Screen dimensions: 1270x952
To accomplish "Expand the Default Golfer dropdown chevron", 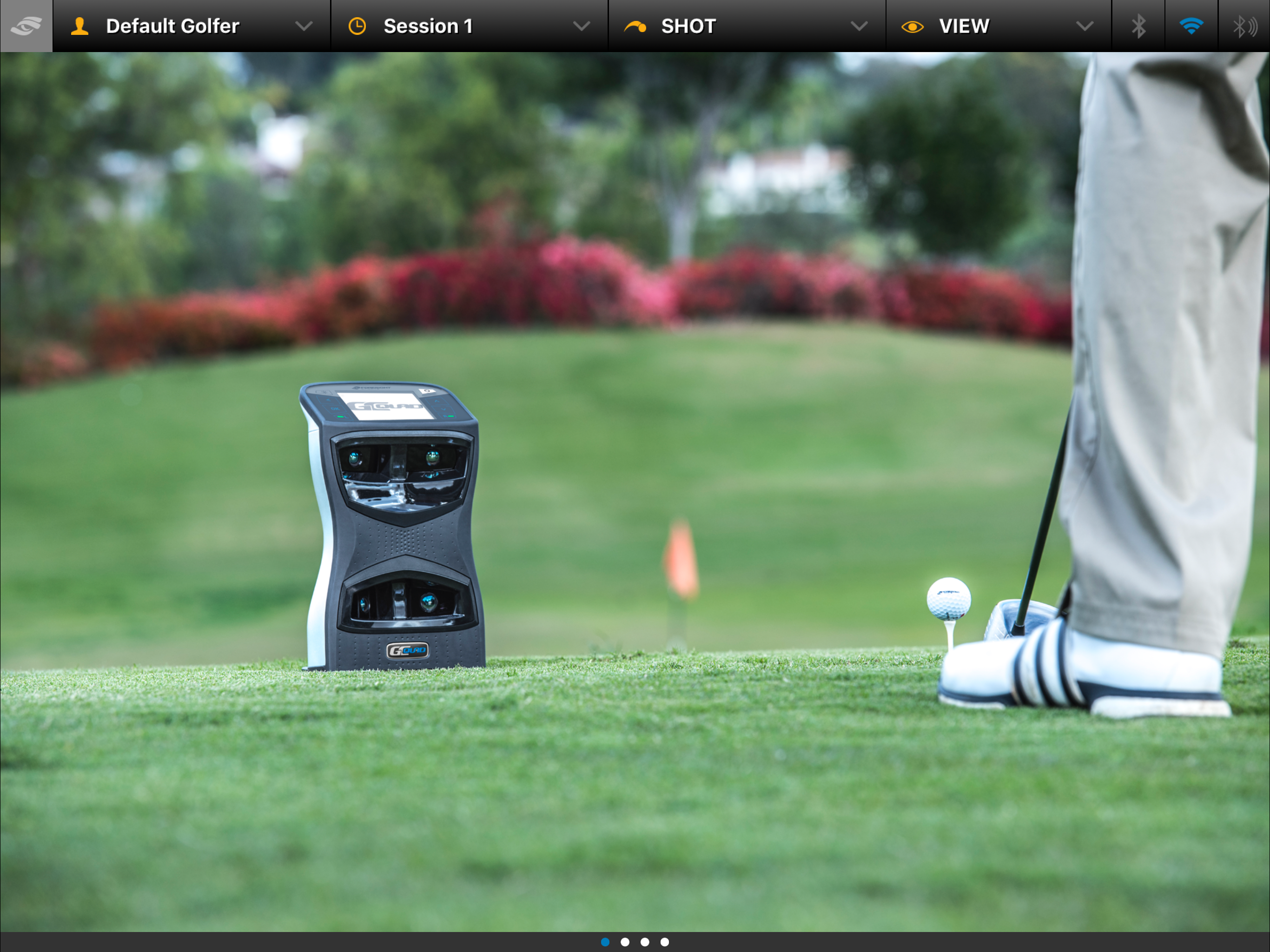I will coord(304,26).
